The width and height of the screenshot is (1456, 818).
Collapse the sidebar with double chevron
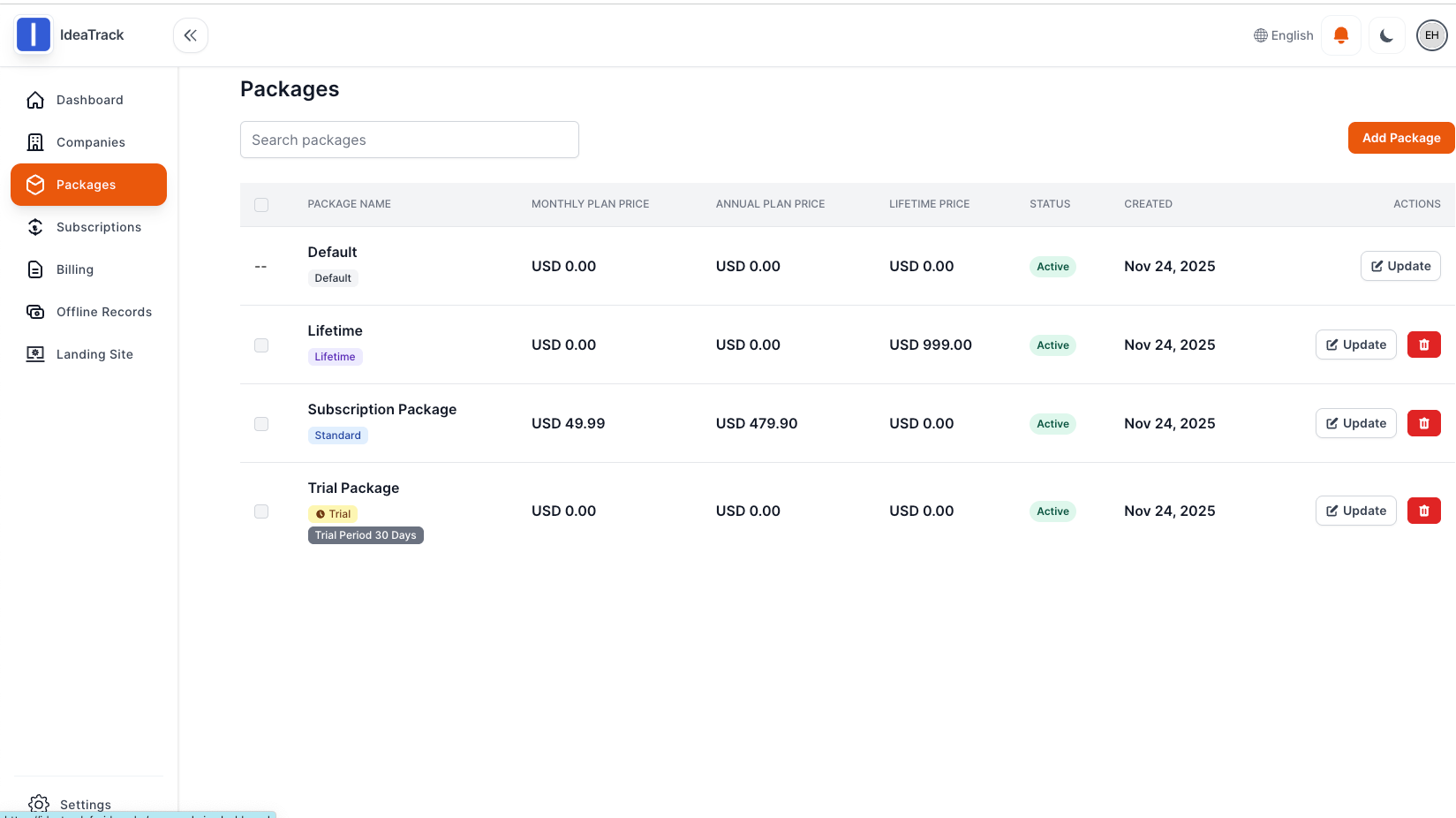coord(191,35)
